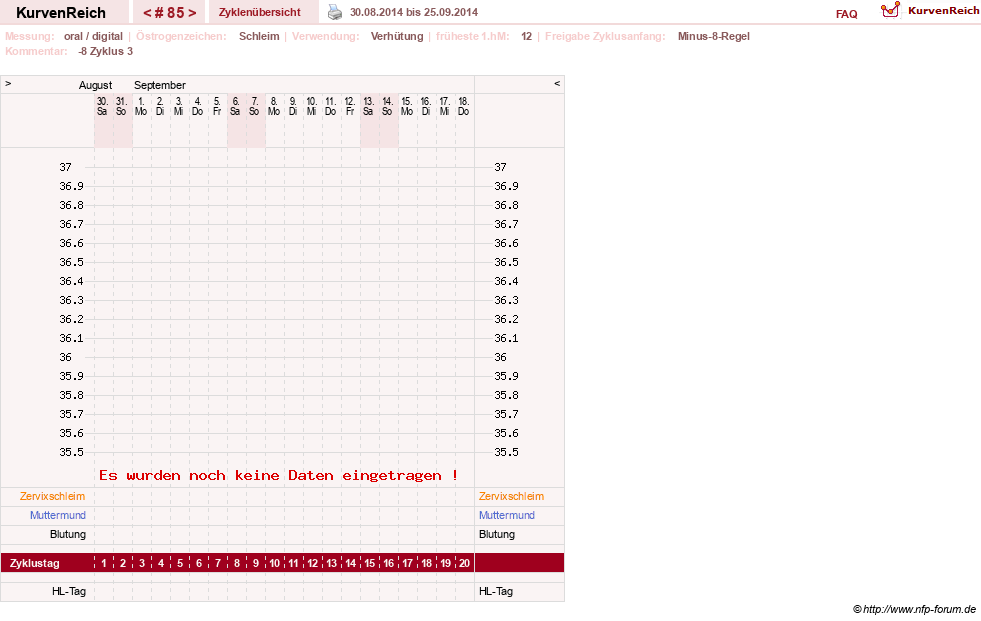The image size is (981, 621).
Task: Select the date column 31. So
Action: point(121,106)
